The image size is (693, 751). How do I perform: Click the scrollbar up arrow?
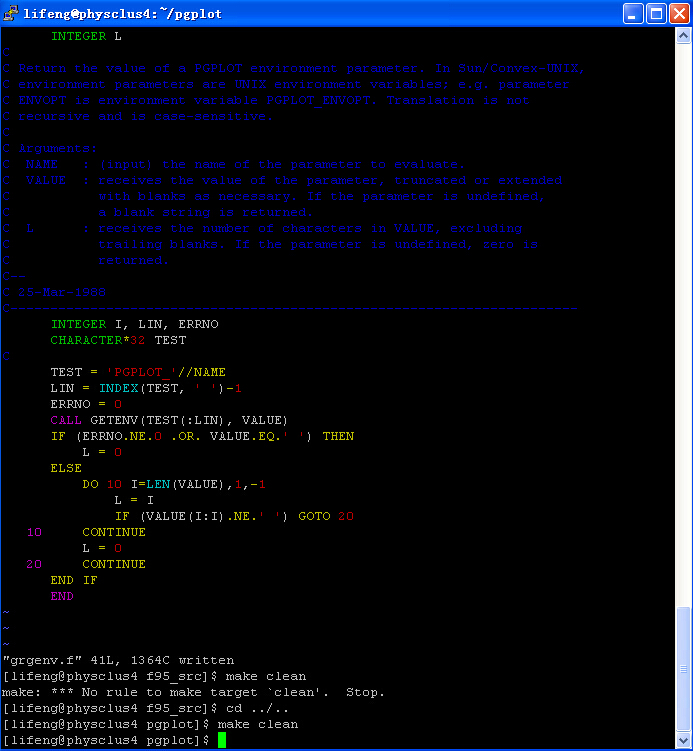coord(683,36)
